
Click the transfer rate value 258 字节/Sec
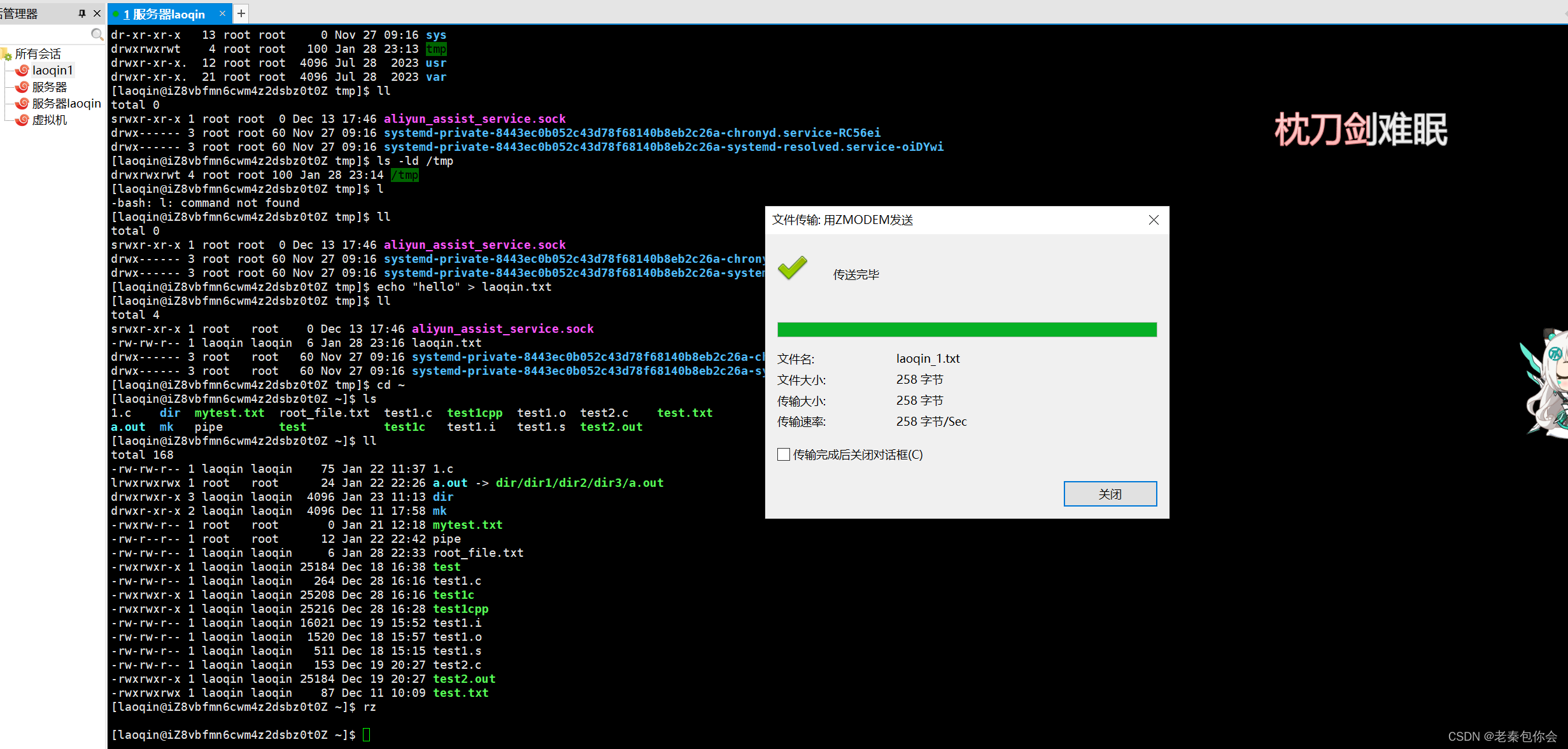coord(931,421)
